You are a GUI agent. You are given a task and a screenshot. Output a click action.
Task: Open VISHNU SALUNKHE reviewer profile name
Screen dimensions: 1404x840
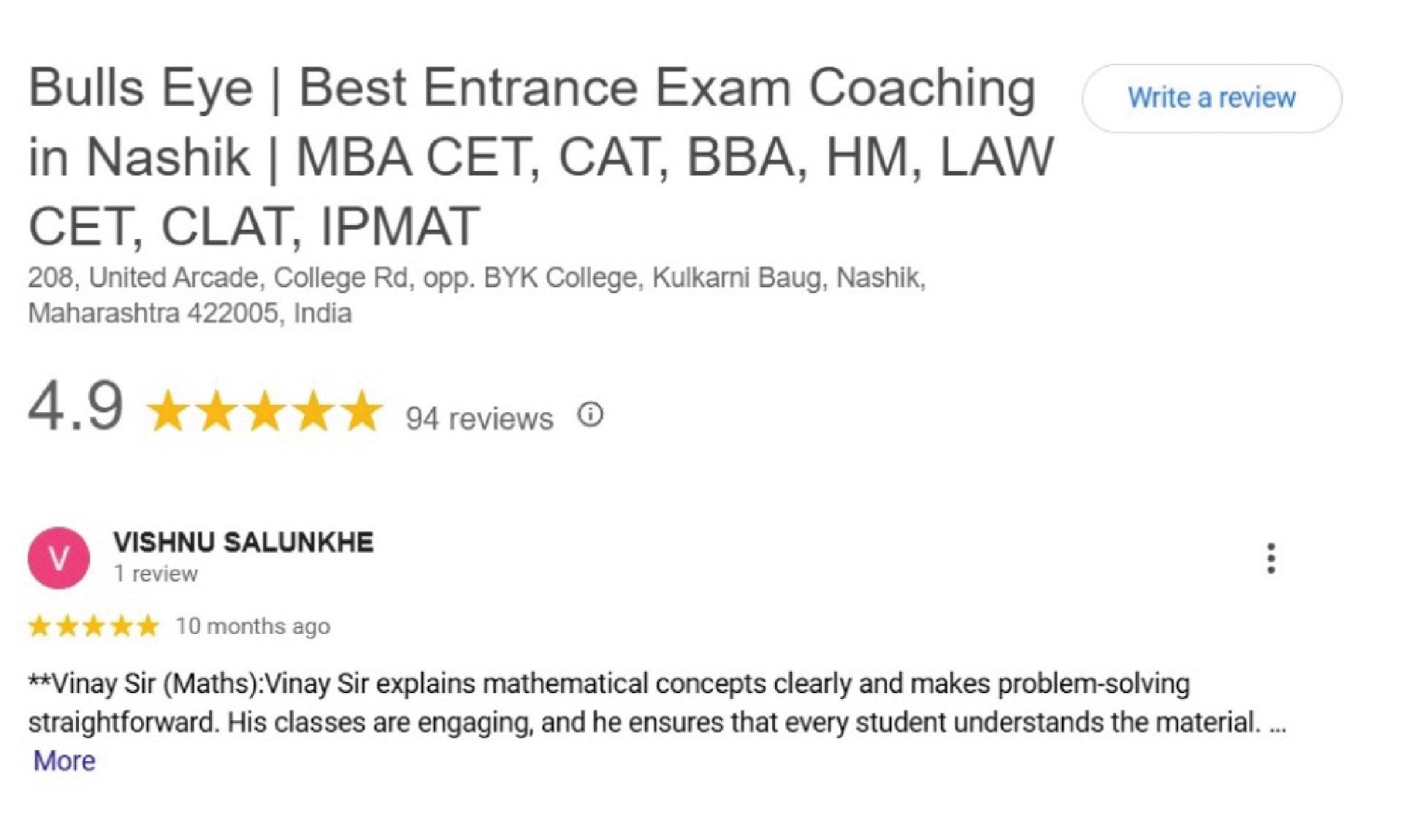[243, 542]
